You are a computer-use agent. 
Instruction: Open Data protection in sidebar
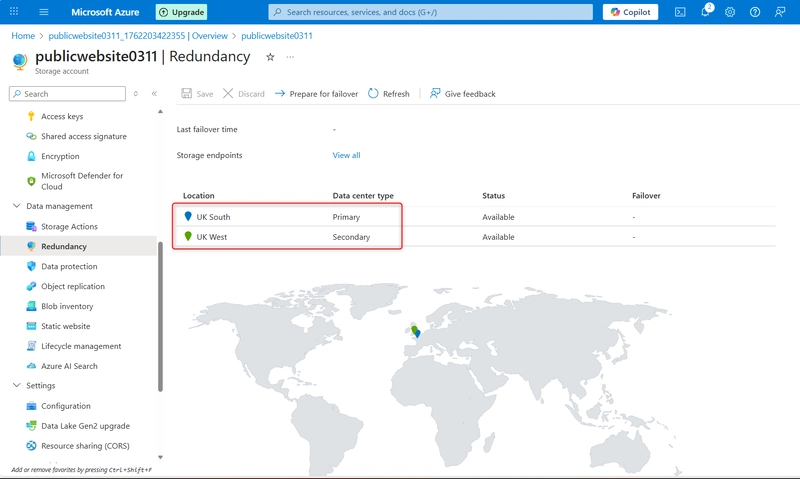[x=69, y=267]
